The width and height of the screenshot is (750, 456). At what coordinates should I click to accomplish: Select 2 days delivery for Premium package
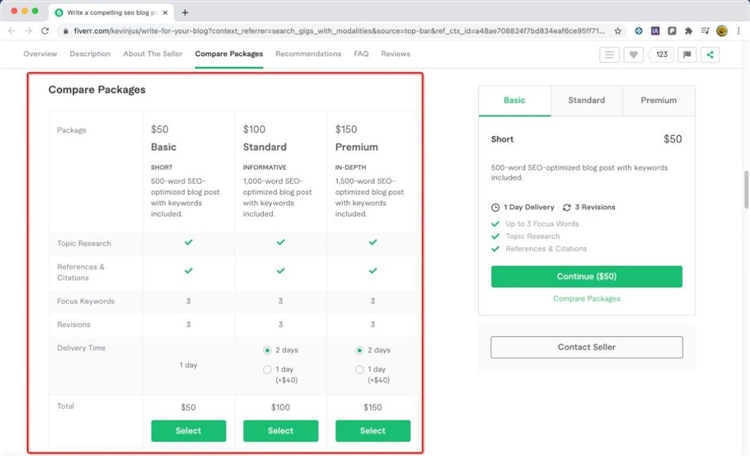coord(359,350)
